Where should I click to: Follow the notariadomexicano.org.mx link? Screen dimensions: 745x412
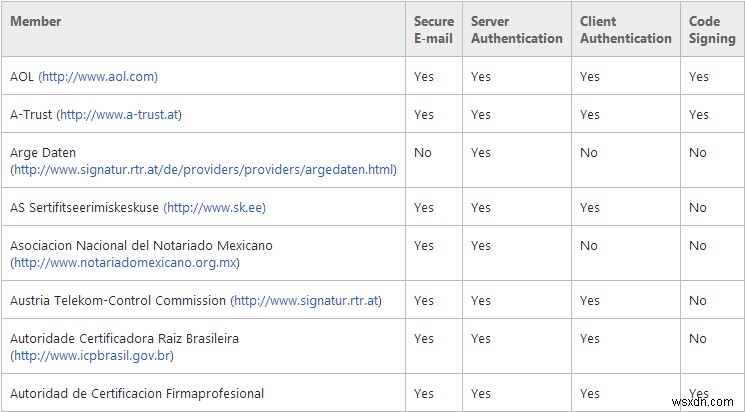[x=125, y=263]
